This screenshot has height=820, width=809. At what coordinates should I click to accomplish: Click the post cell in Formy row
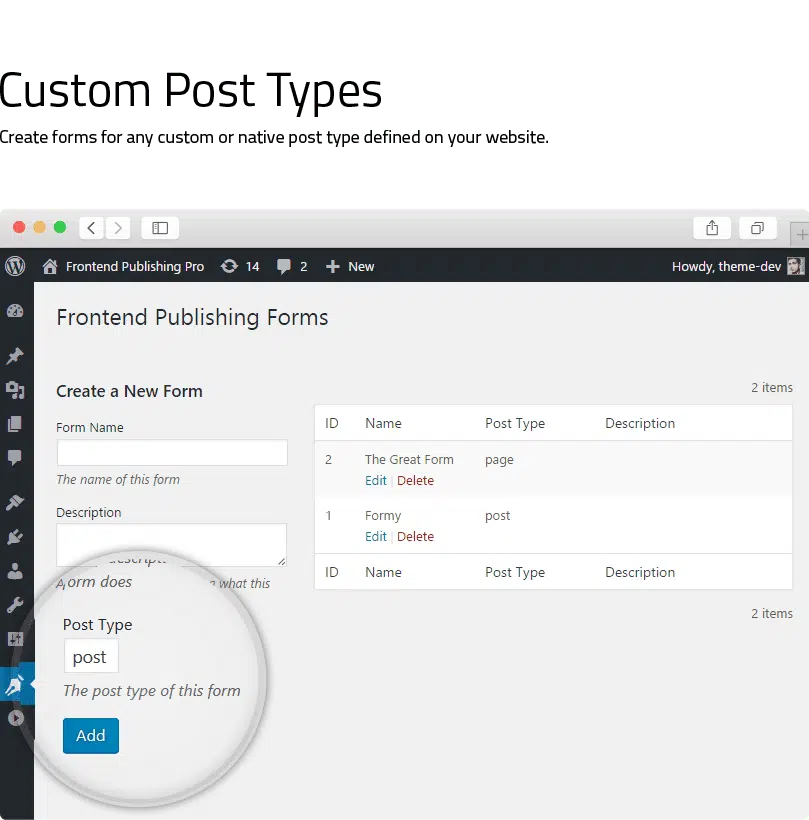pos(497,516)
